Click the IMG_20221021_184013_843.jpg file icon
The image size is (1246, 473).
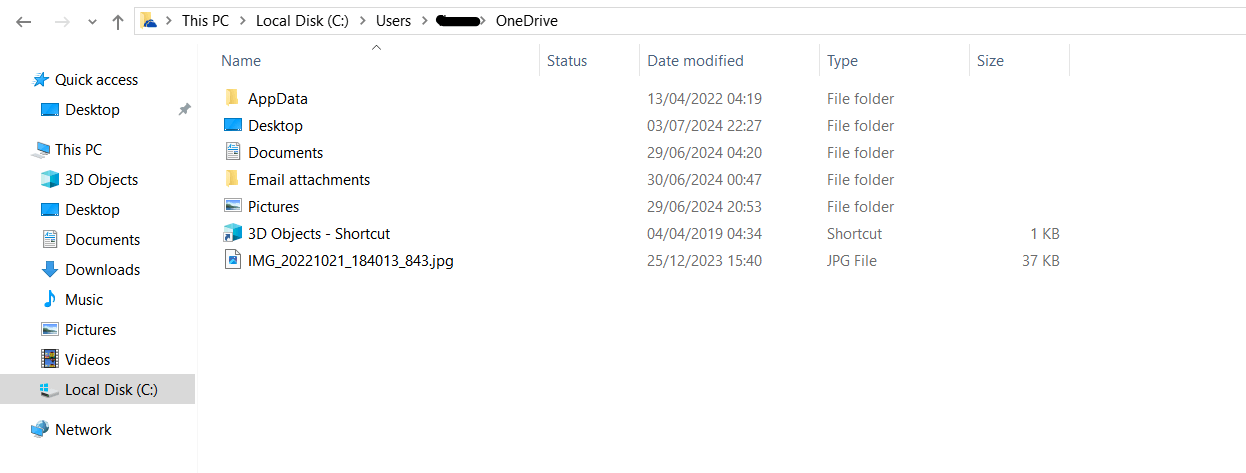pos(233,260)
